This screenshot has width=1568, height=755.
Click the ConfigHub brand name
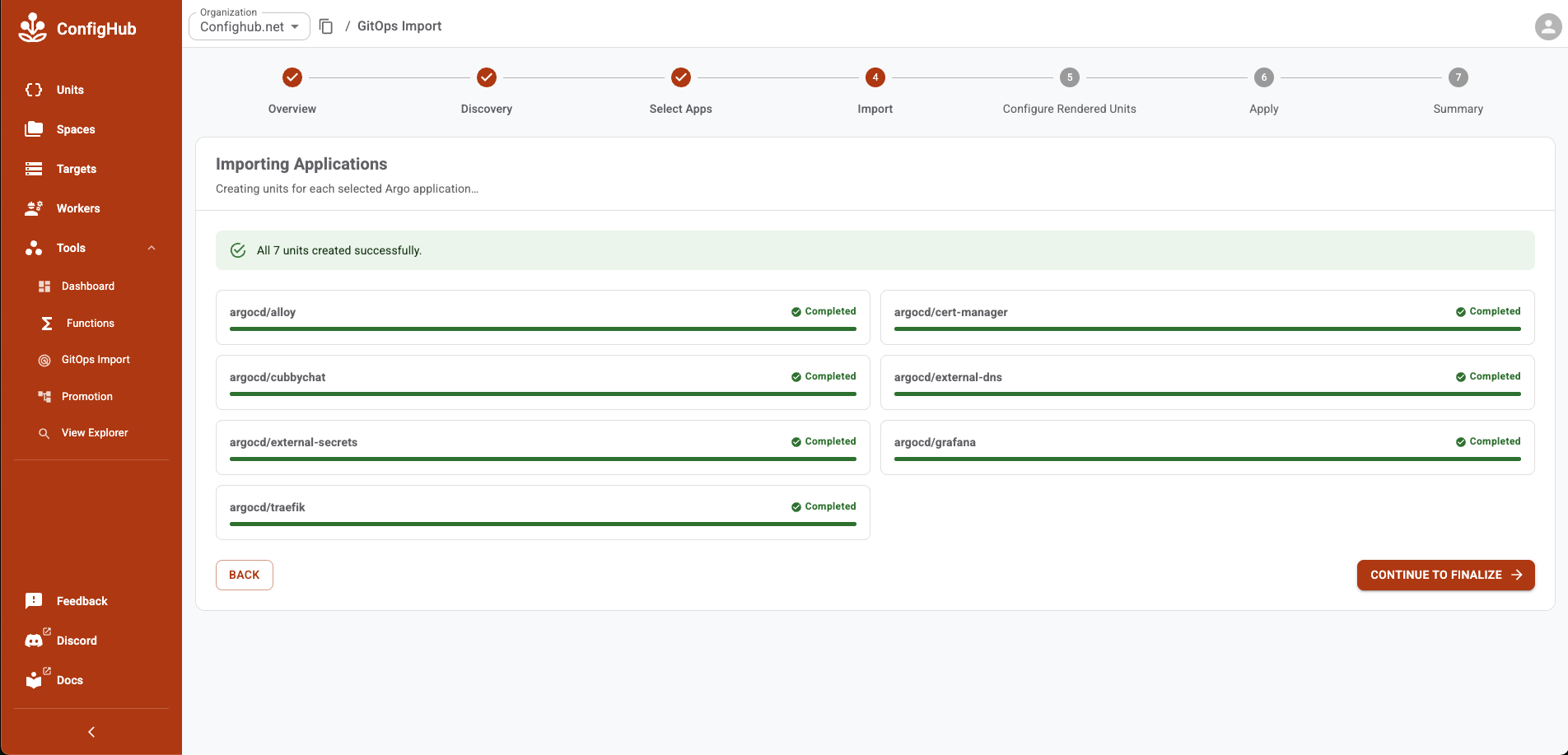coord(96,29)
